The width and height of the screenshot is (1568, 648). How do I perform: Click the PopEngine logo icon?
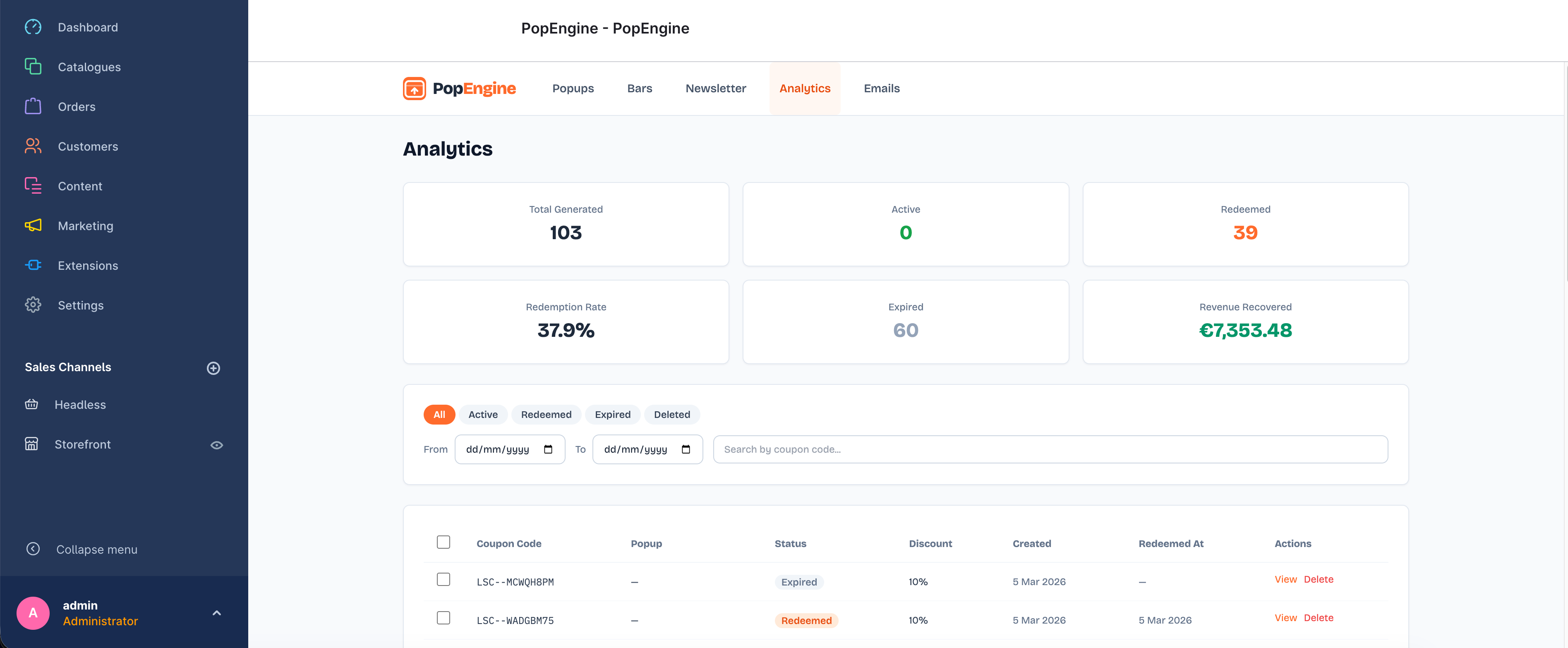[x=414, y=88]
